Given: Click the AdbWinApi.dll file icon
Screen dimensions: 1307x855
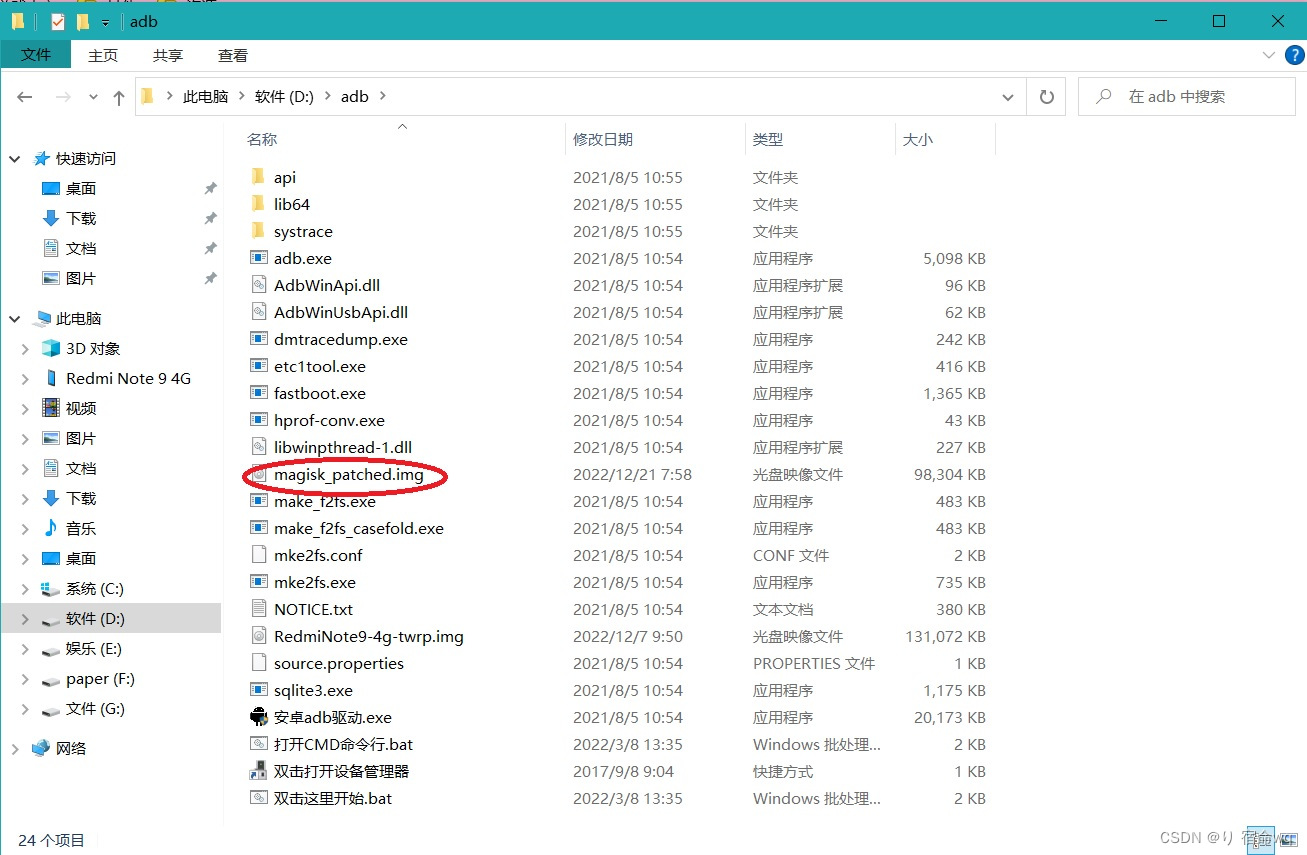Looking at the screenshot, I should [x=259, y=285].
